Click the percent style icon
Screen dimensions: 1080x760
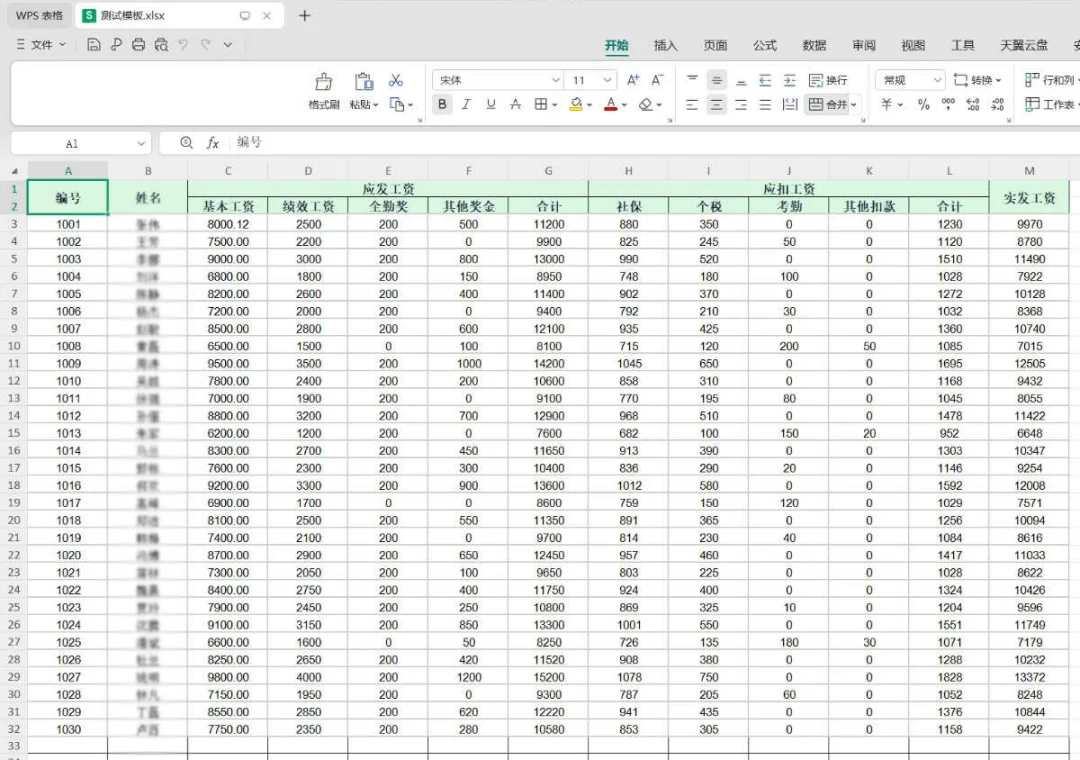(923, 105)
